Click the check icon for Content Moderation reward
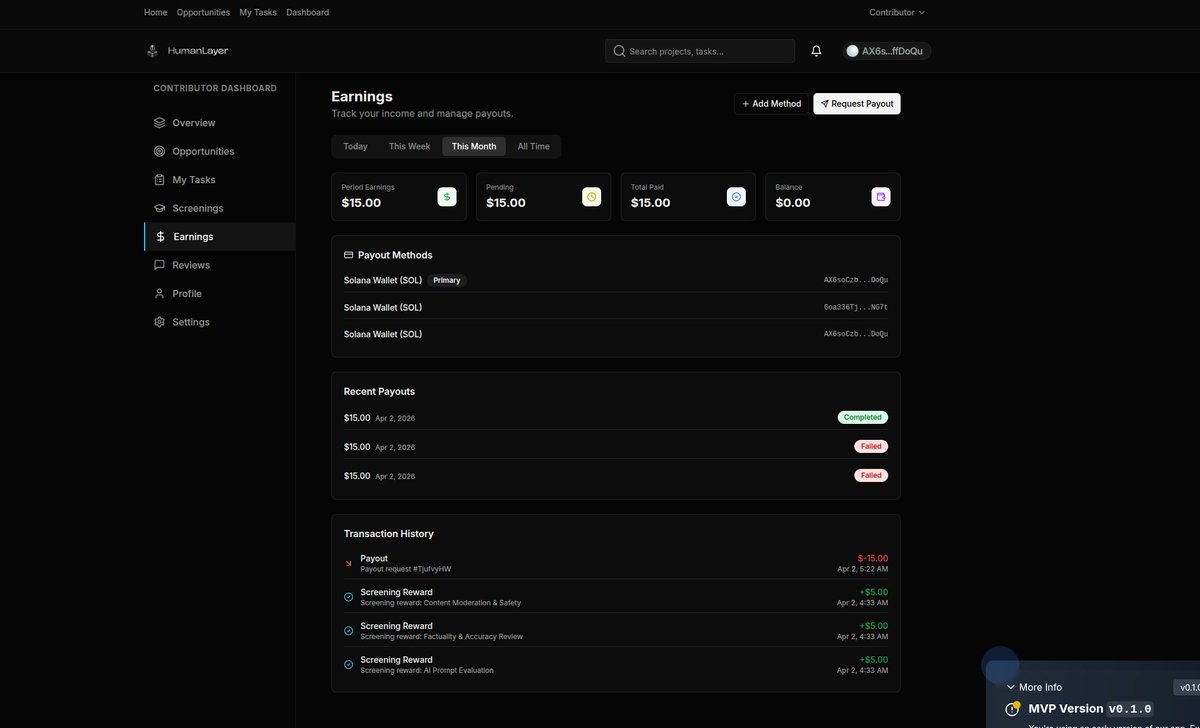This screenshot has height=728, width=1200. coord(348,597)
